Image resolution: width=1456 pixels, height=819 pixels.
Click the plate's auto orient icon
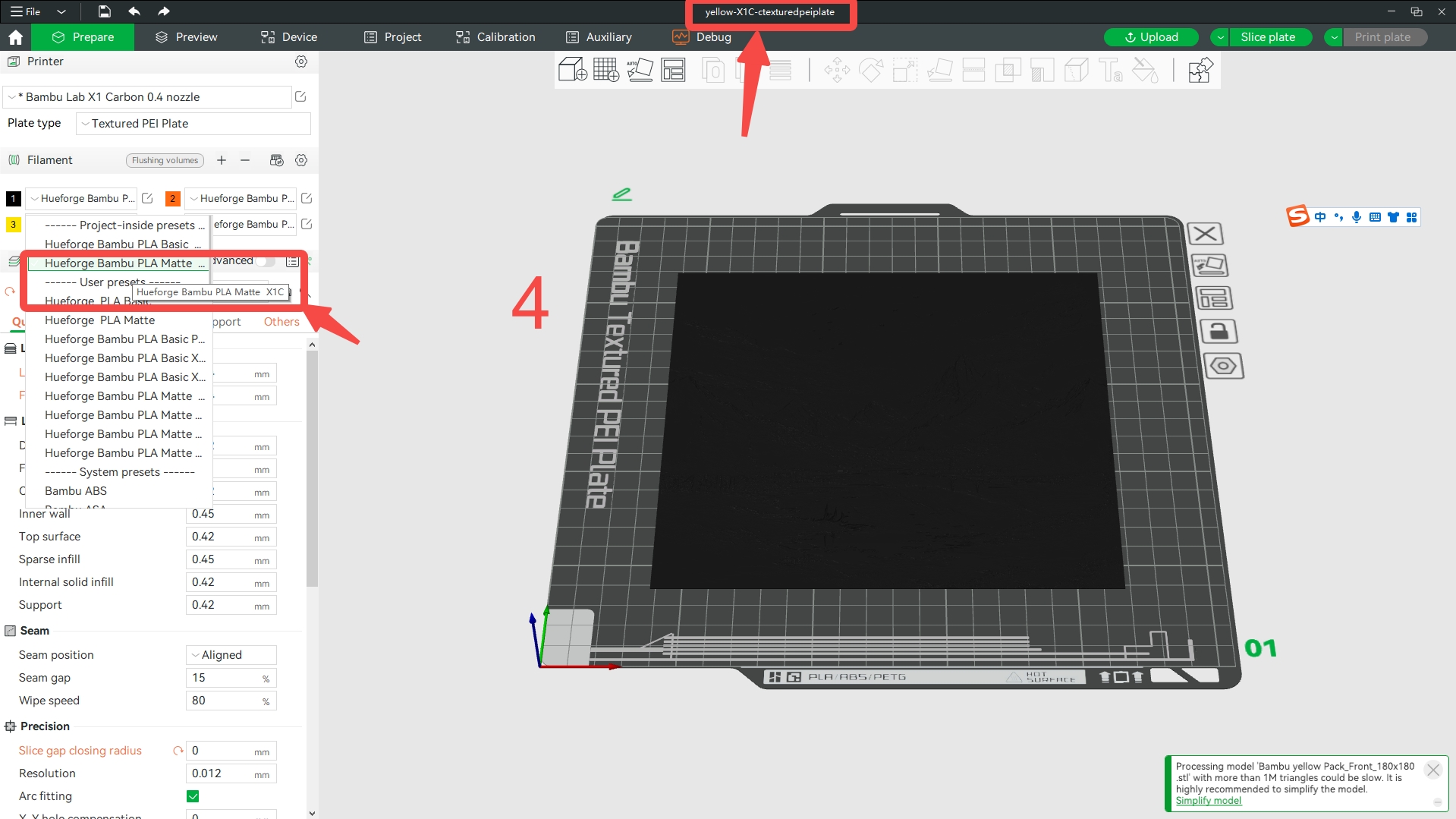point(1210,266)
